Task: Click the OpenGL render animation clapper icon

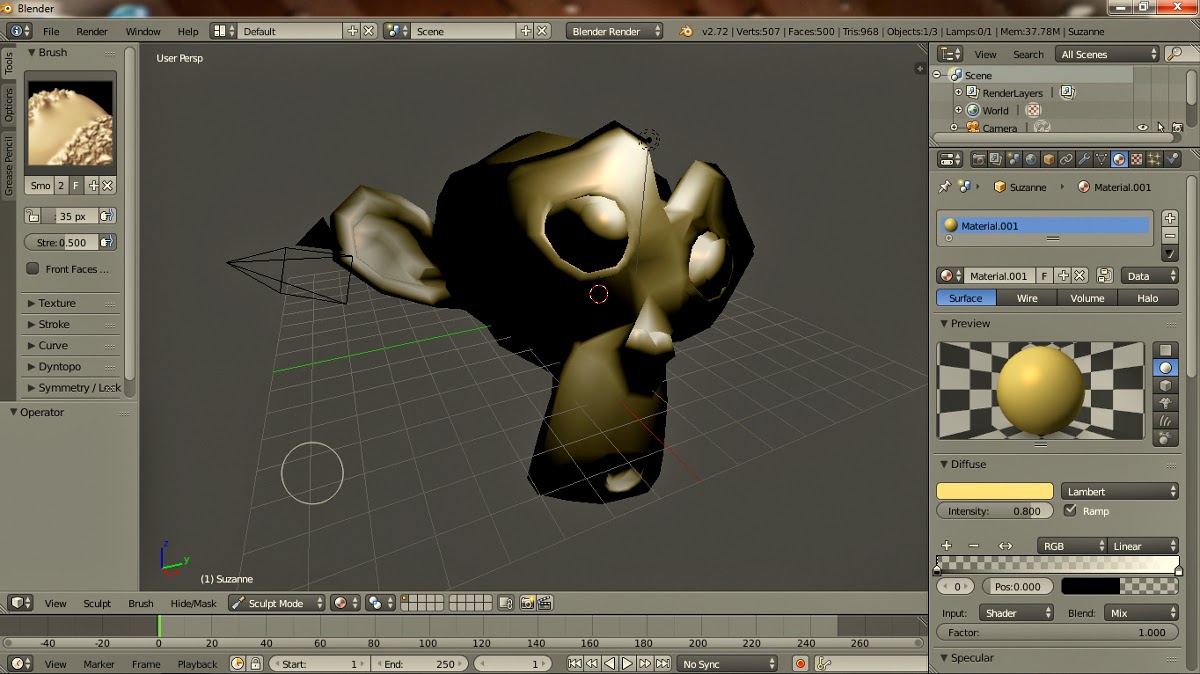Action: pos(545,603)
